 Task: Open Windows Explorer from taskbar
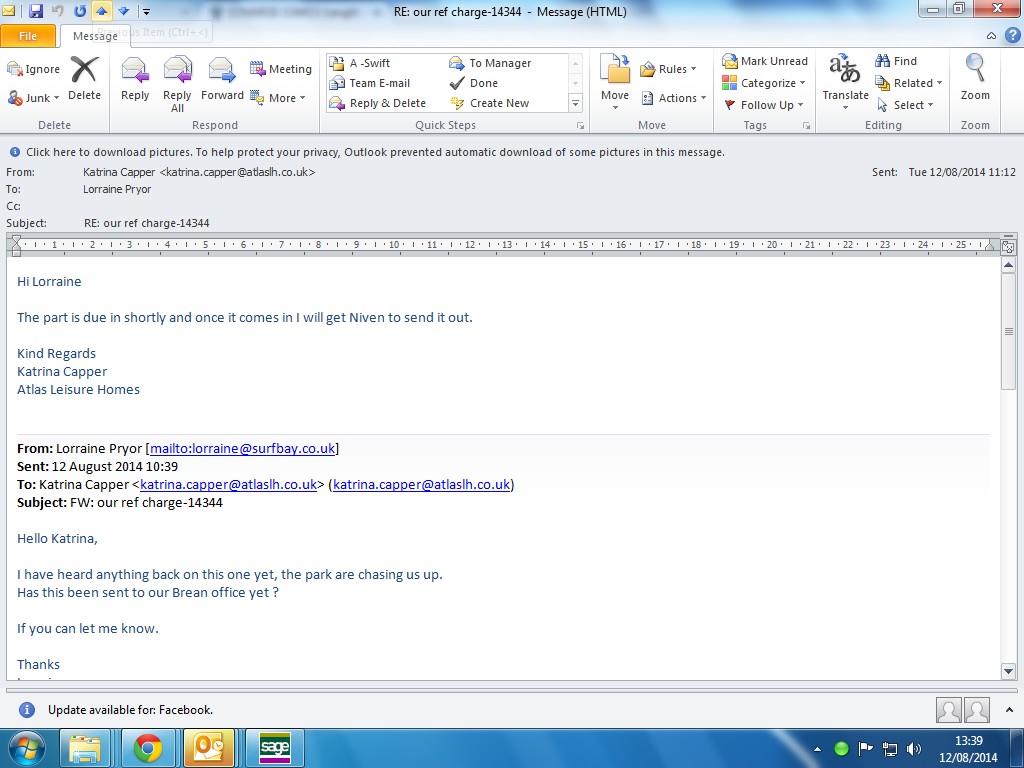85,748
